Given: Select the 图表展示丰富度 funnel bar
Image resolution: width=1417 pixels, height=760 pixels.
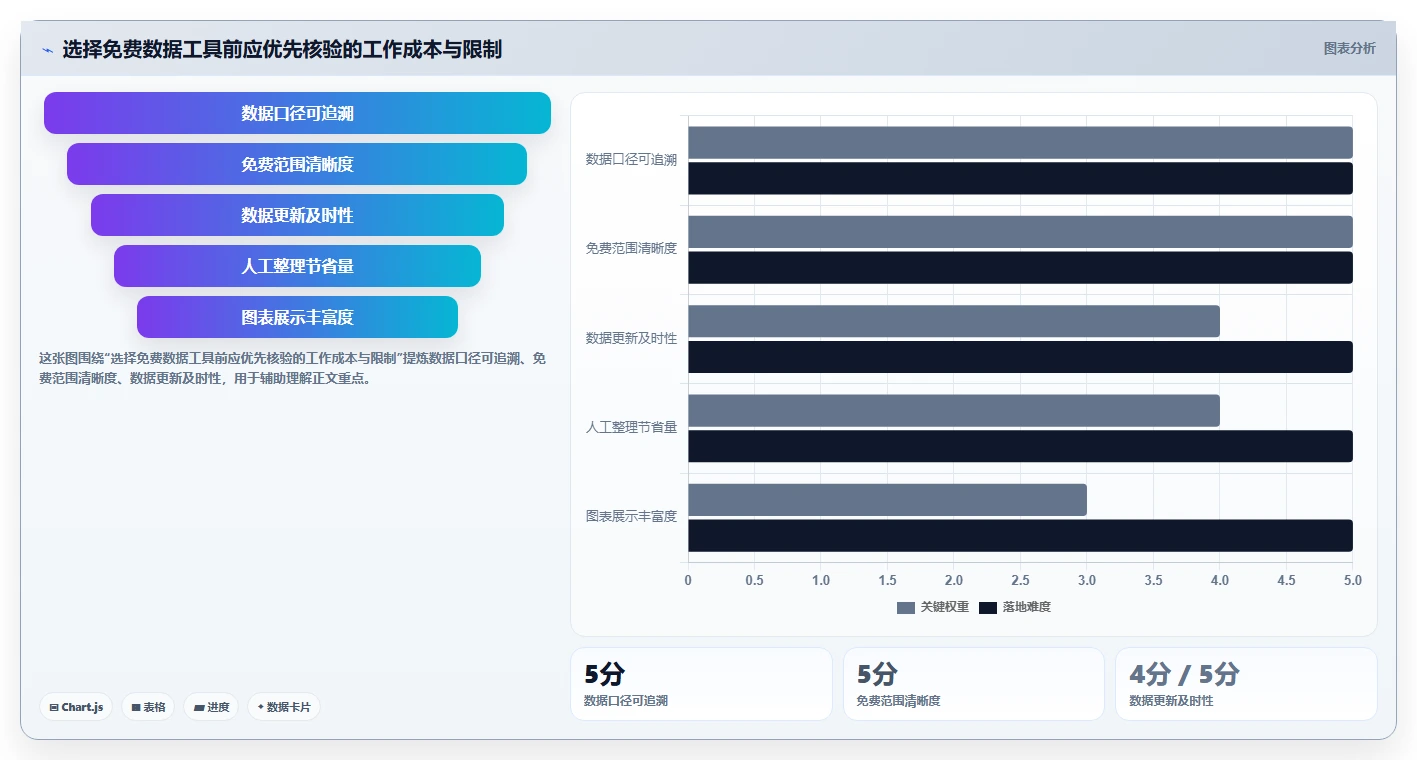Looking at the screenshot, I should pos(297,317).
